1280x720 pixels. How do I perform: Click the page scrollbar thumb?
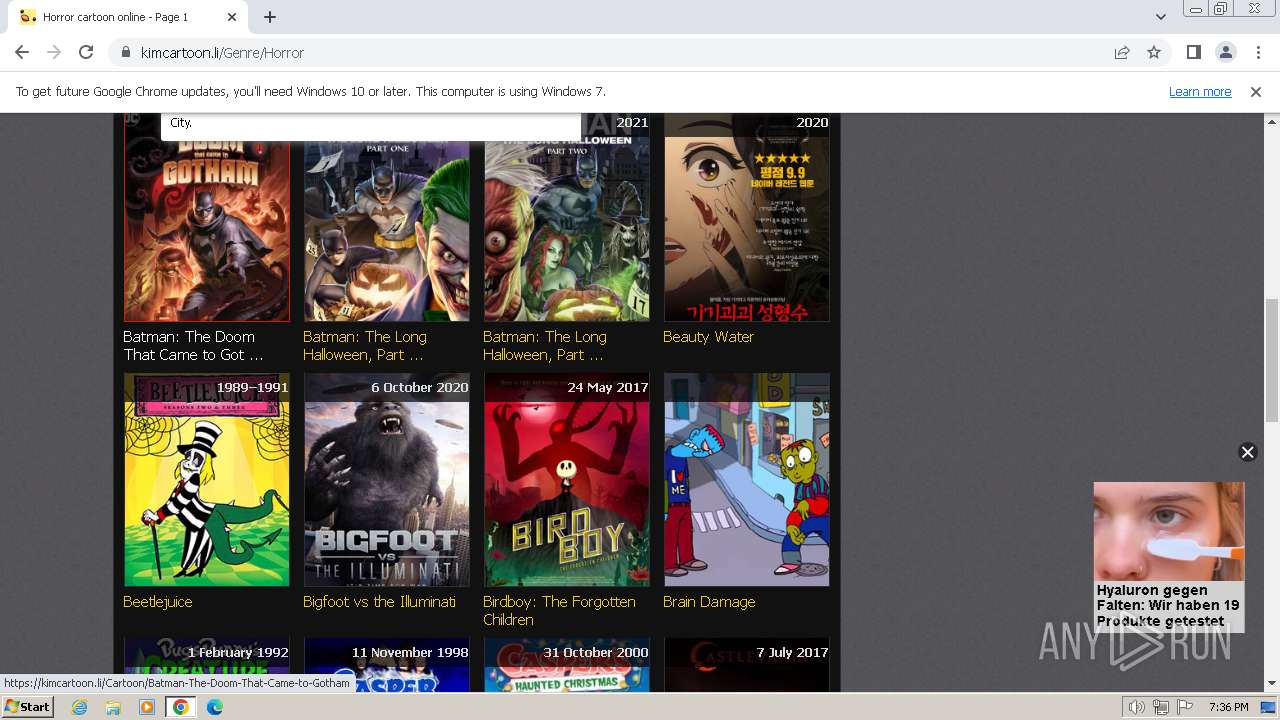[x=1271, y=360]
